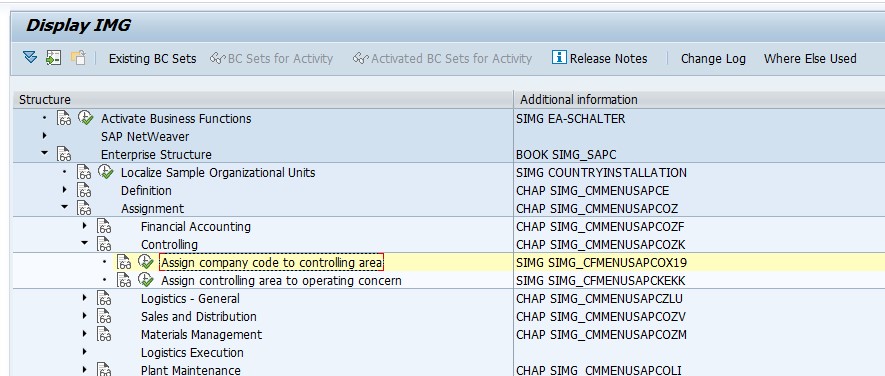Select Materials Management tree item
885x376 pixels.
201,335
